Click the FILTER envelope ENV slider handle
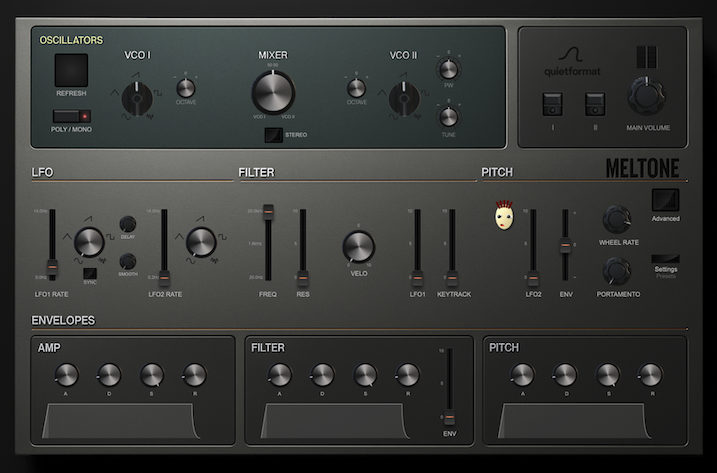 tap(449, 417)
